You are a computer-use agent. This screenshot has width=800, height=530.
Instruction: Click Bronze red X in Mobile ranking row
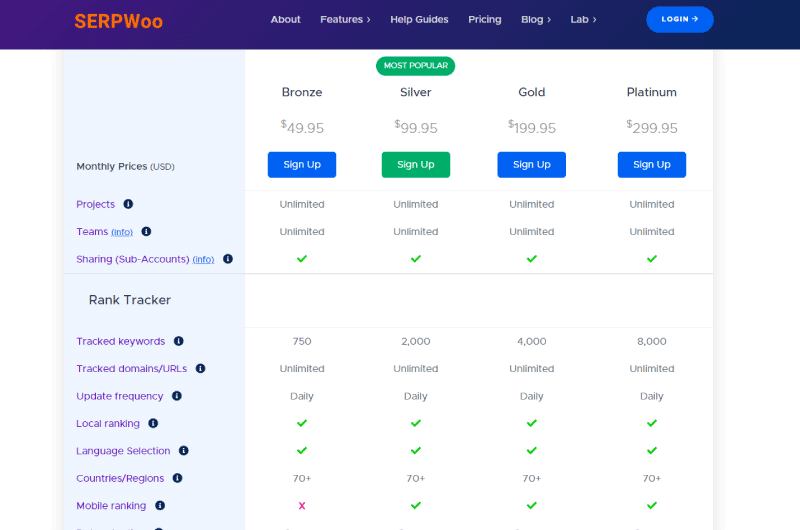click(302, 506)
